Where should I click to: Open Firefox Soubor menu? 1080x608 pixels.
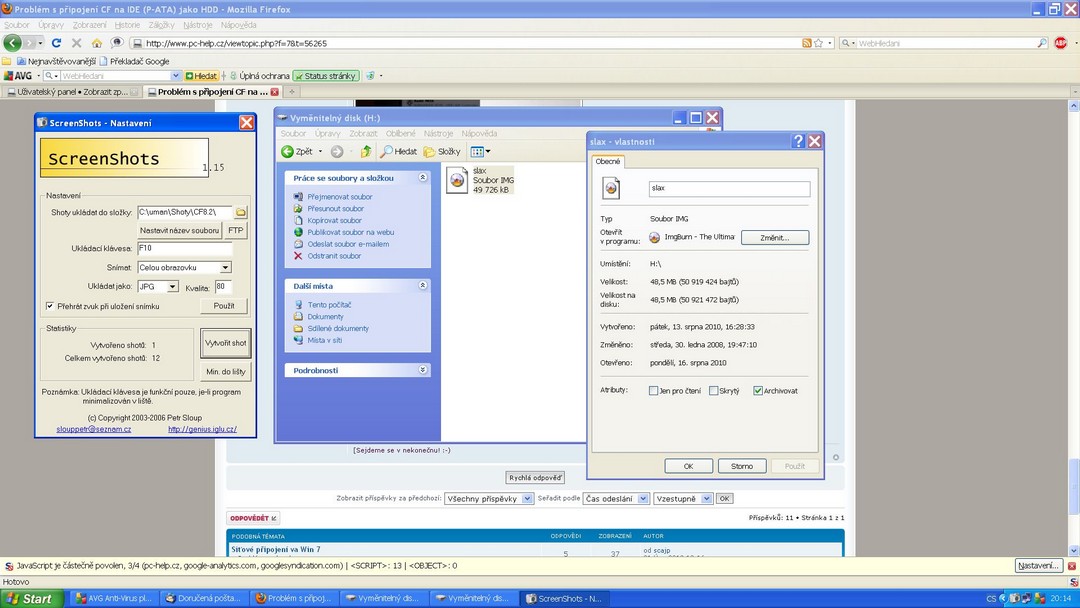pos(17,25)
